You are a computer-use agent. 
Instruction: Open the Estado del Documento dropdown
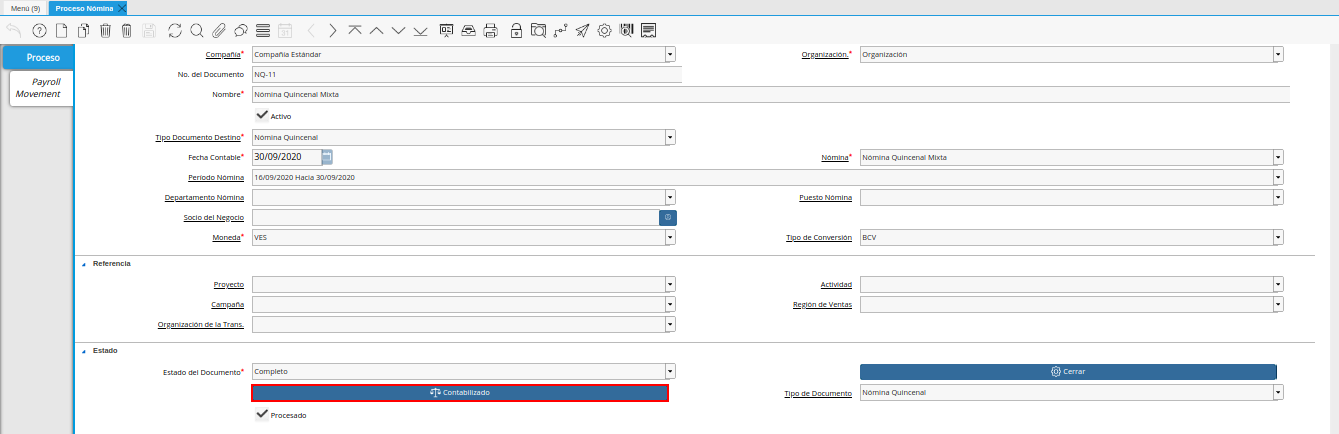click(670, 371)
